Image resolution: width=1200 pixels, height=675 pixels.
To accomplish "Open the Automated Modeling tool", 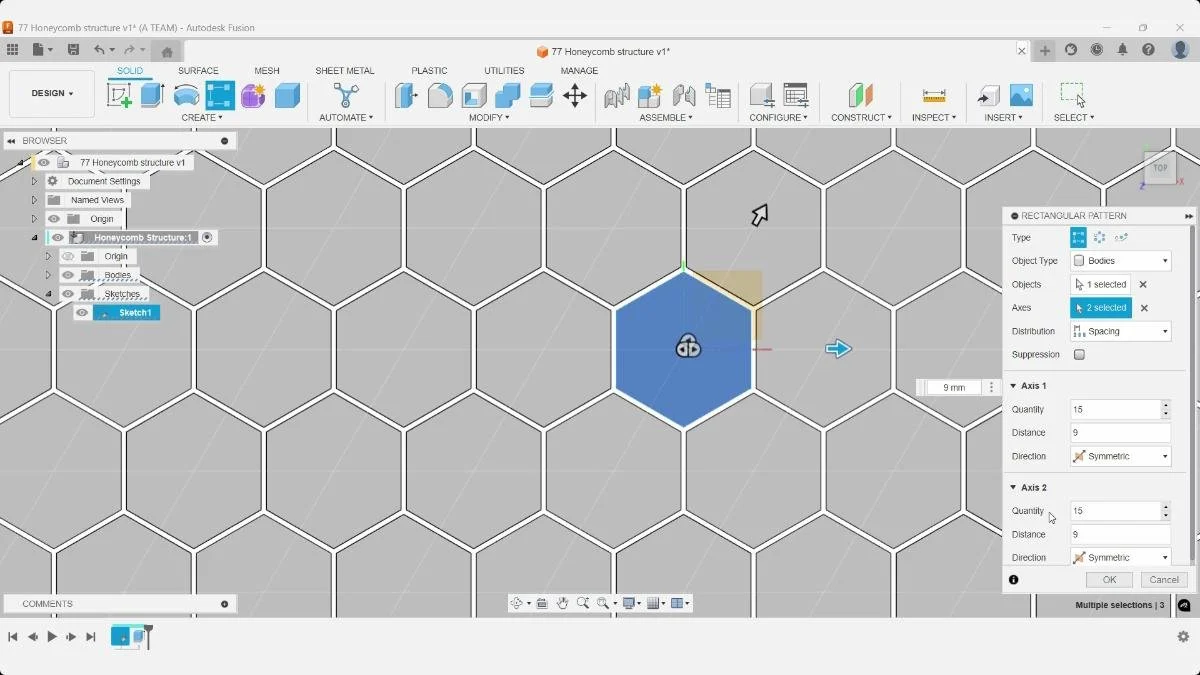I will [x=346, y=95].
